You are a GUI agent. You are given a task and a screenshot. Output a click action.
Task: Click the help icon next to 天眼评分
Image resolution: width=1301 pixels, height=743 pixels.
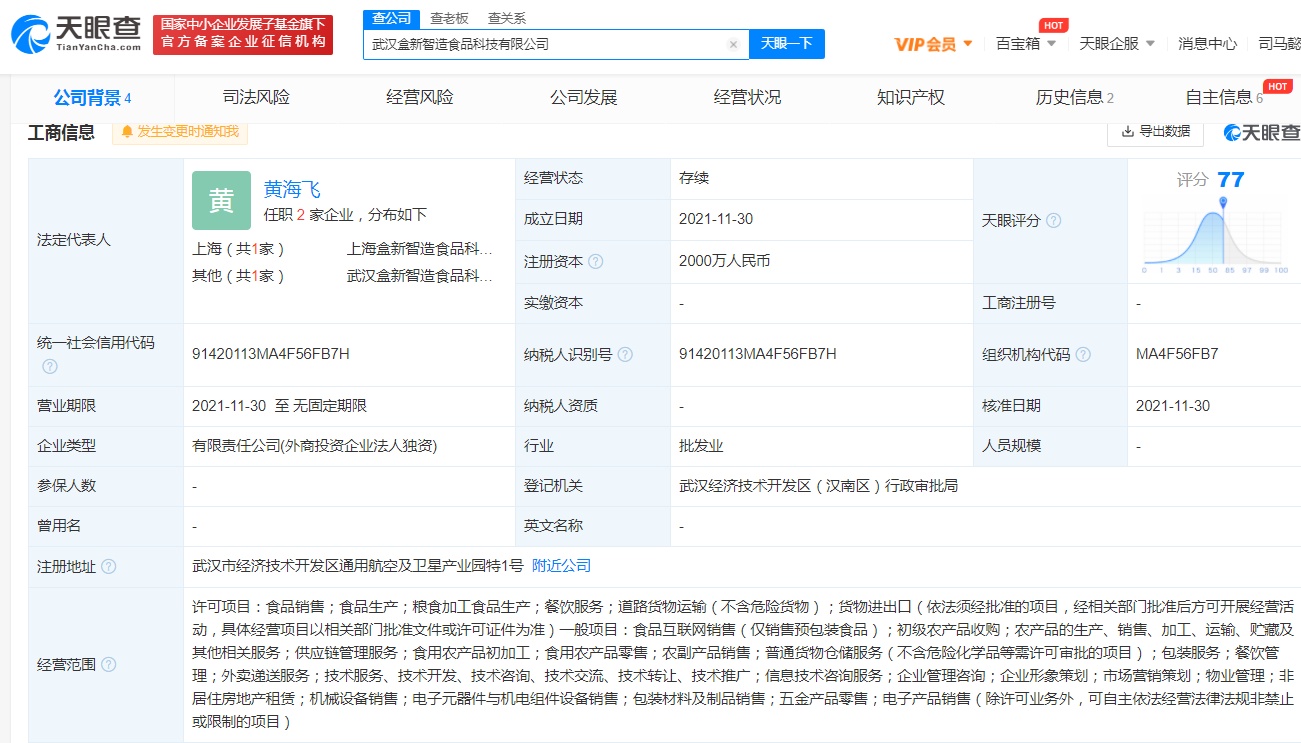(x=1053, y=221)
